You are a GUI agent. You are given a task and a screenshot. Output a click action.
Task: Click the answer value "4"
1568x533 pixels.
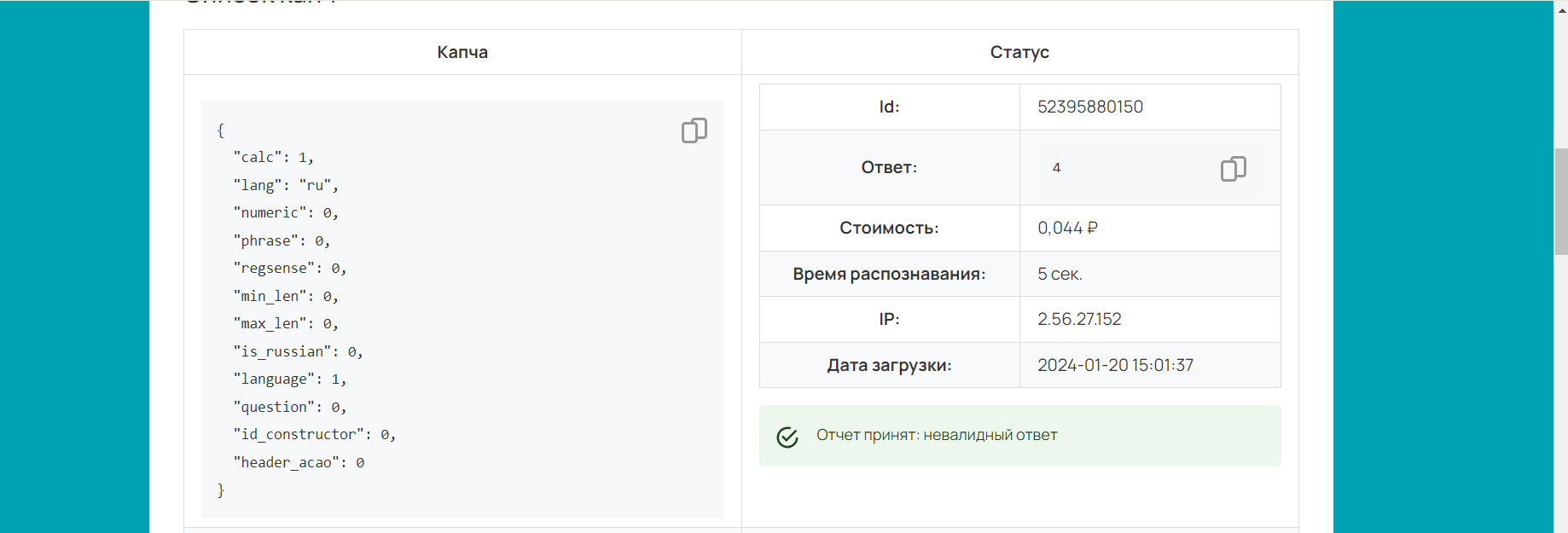tap(1056, 168)
